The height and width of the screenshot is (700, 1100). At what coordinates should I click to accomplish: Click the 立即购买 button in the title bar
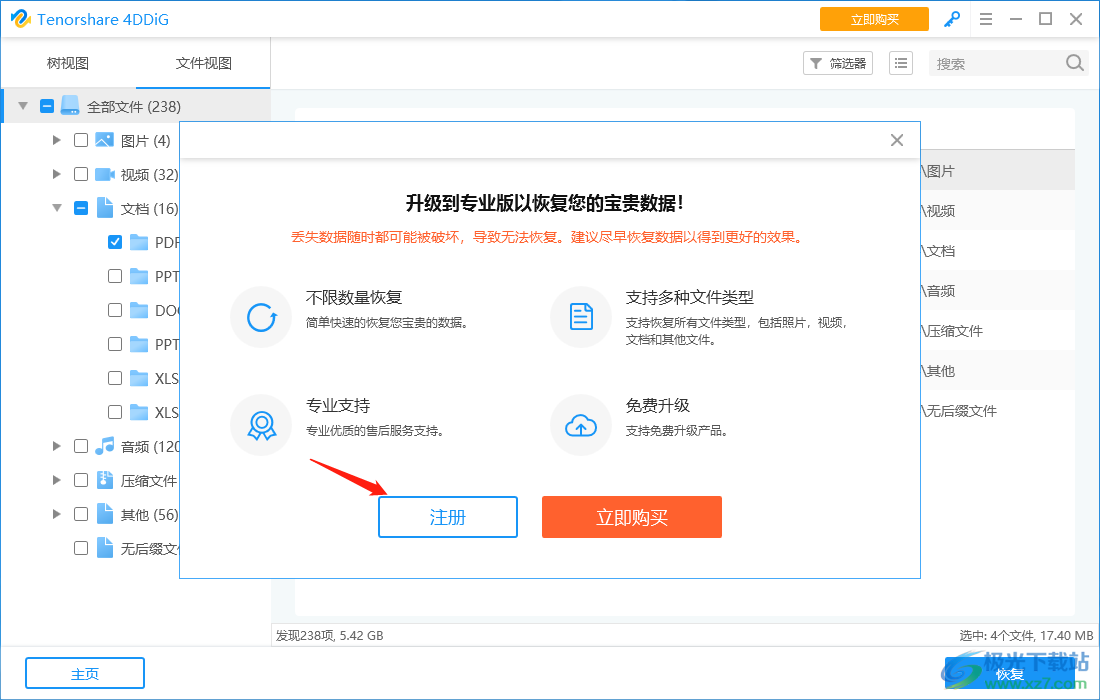coord(874,20)
